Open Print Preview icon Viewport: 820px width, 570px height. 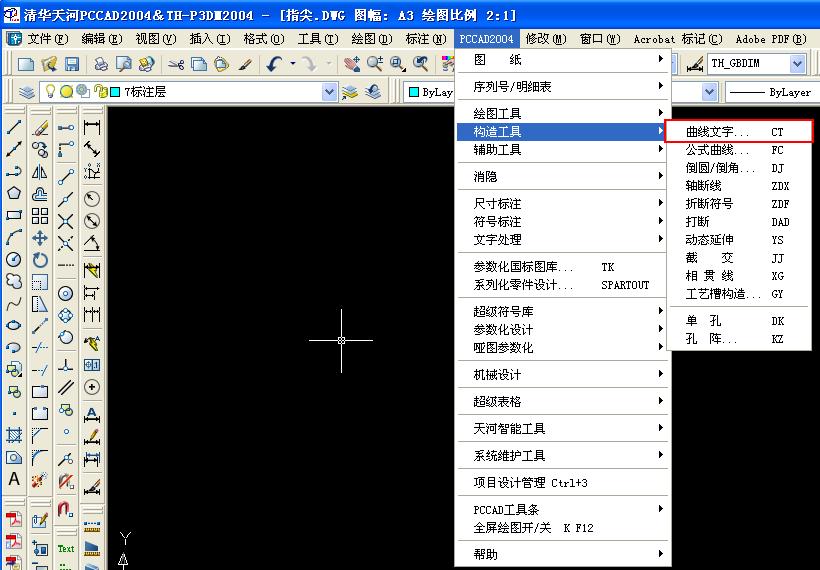point(123,64)
